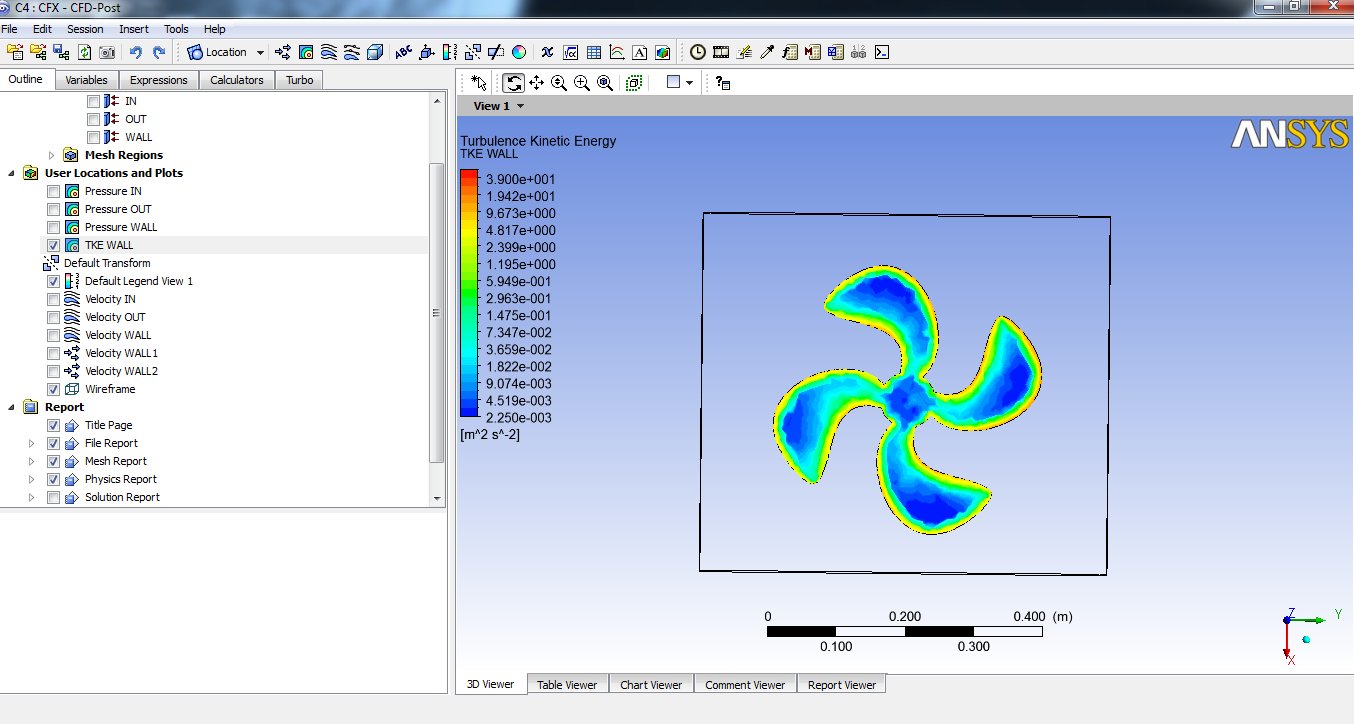Insert an Expression toolbar icon
The width and height of the screenshot is (1354, 724).
(571, 52)
